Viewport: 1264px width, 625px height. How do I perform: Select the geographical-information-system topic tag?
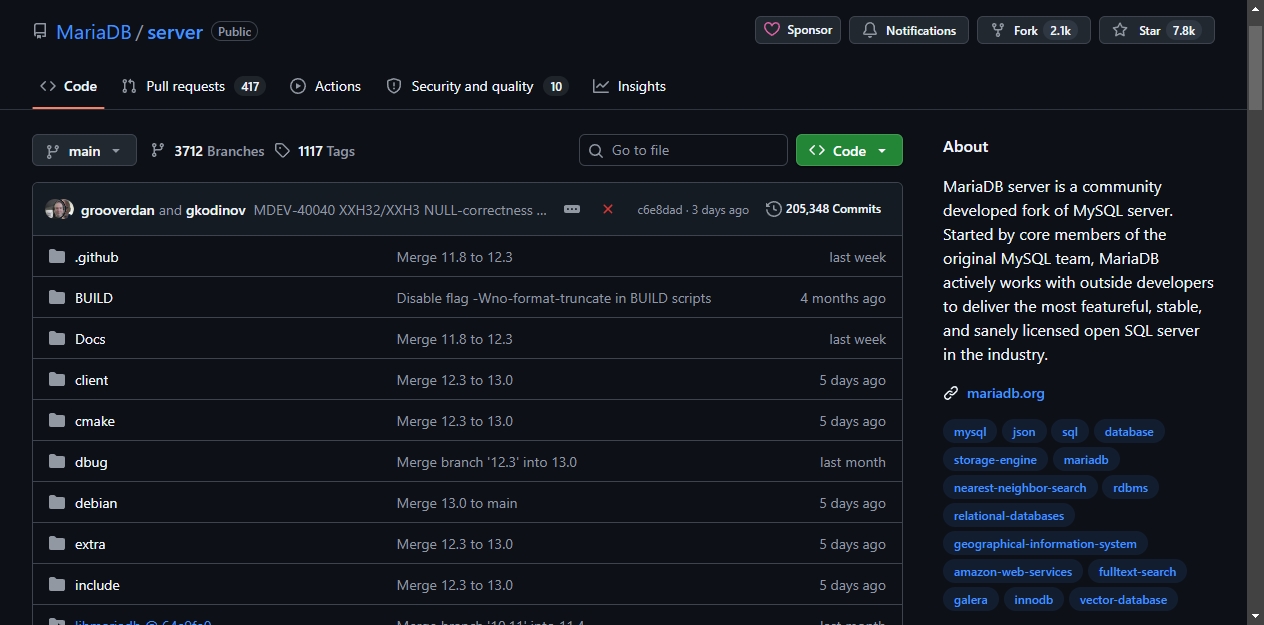point(1045,544)
